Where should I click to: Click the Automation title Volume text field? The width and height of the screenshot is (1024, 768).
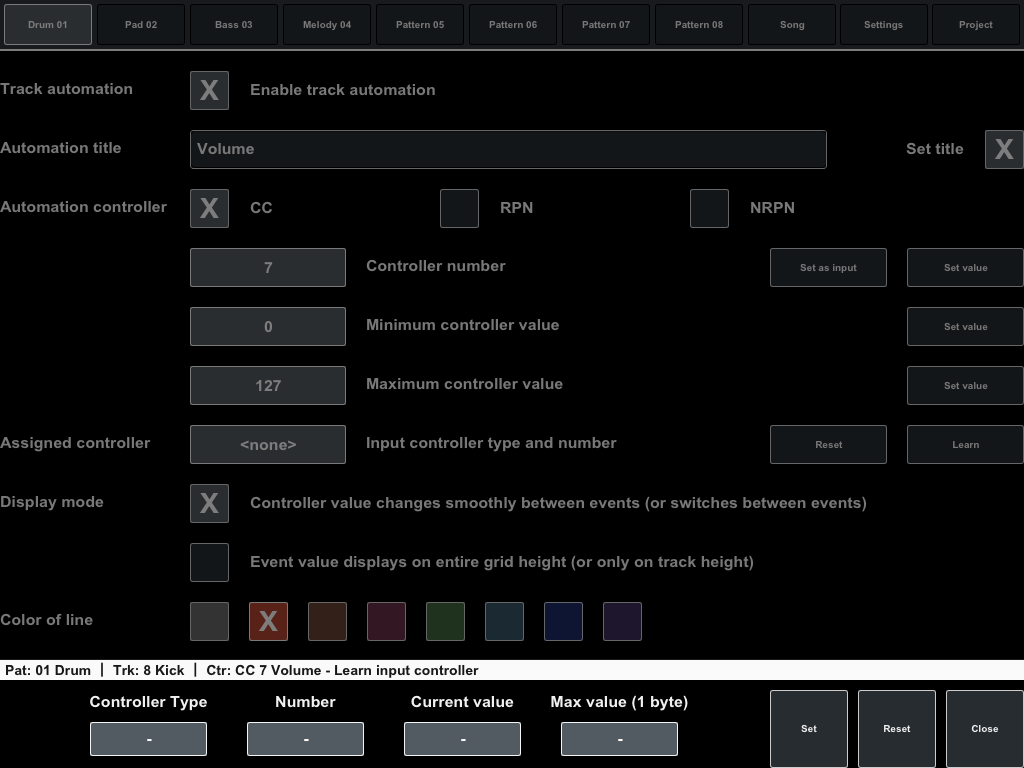508,149
